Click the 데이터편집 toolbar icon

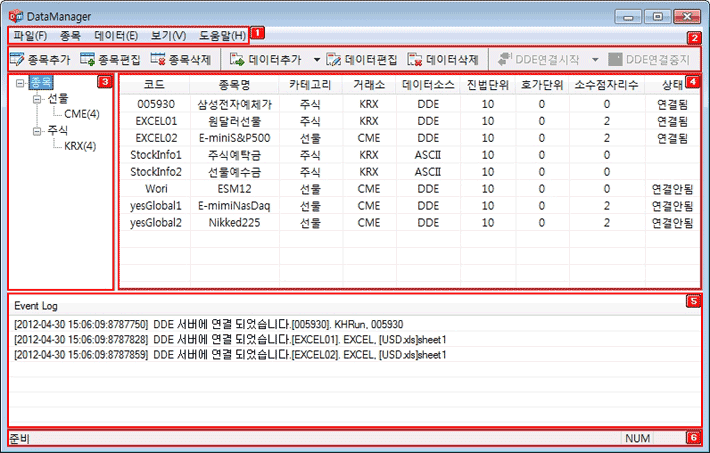click(x=333, y=60)
